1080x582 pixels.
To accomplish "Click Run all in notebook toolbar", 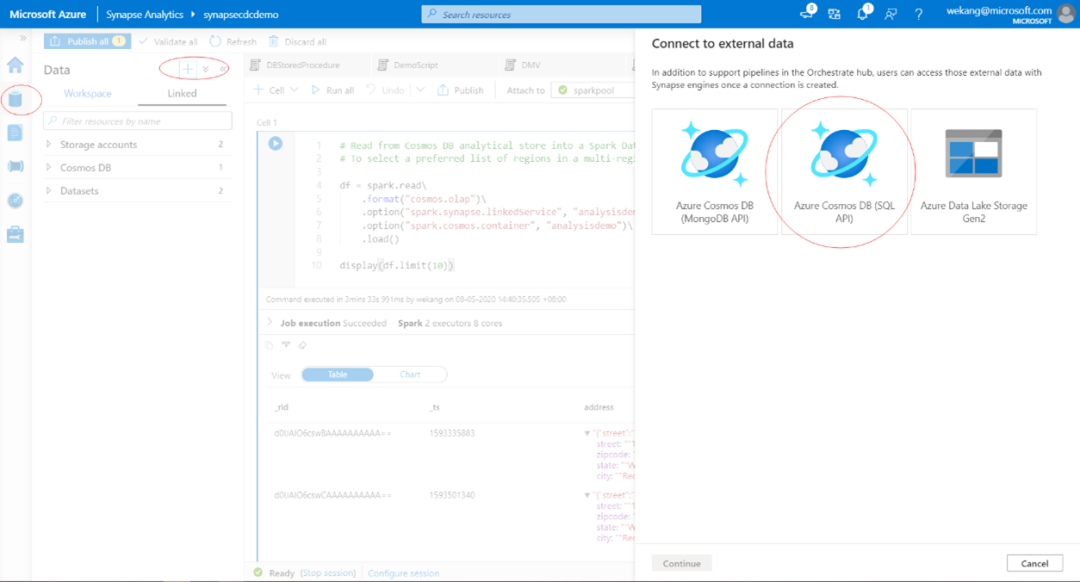I will coord(333,90).
